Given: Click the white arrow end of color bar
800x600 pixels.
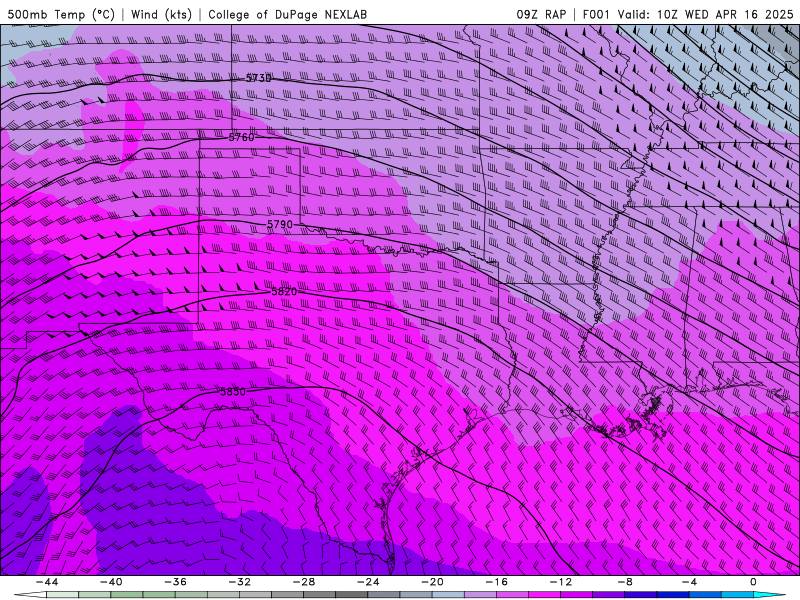Looking at the screenshot, I should (x=31, y=595).
